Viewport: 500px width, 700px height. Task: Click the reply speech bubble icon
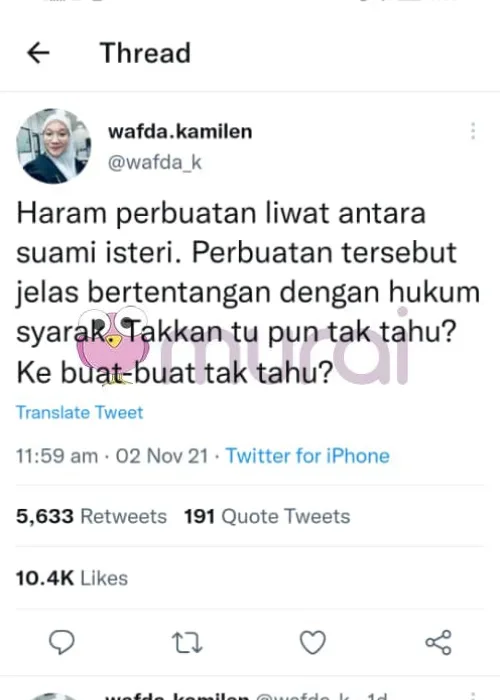pos(62,642)
